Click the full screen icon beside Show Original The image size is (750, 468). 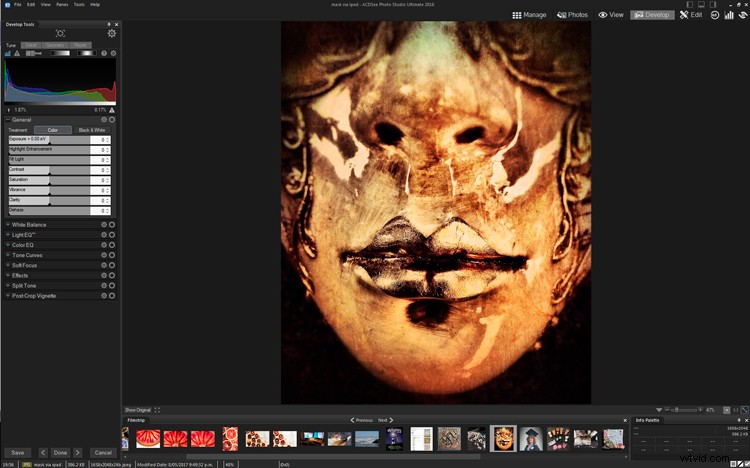pyautogui.click(x=157, y=410)
